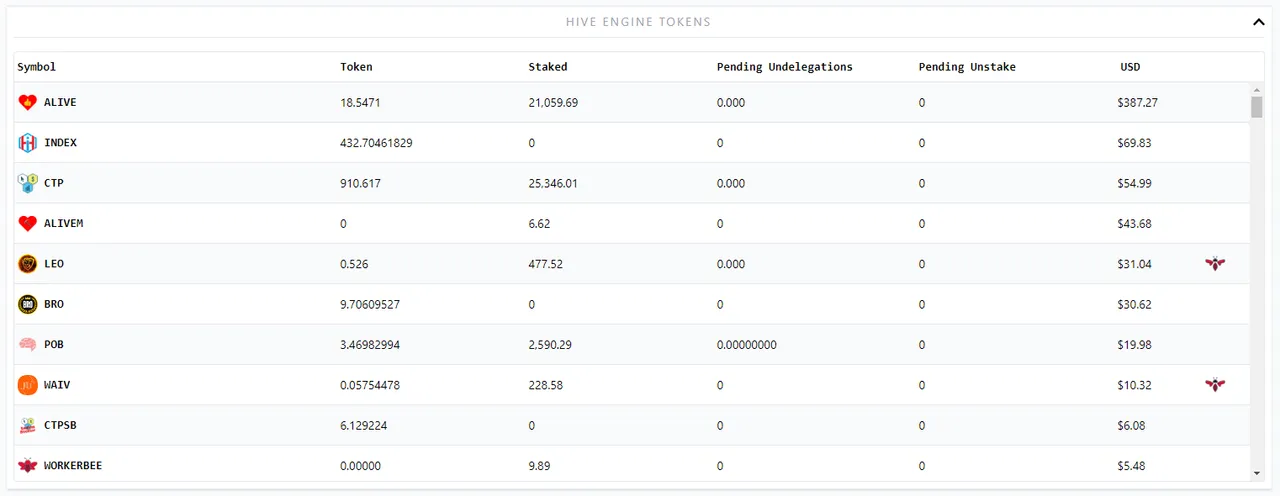1280x496 pixels.
Task: Sort by the Staked column header
Action: (548, 67)
